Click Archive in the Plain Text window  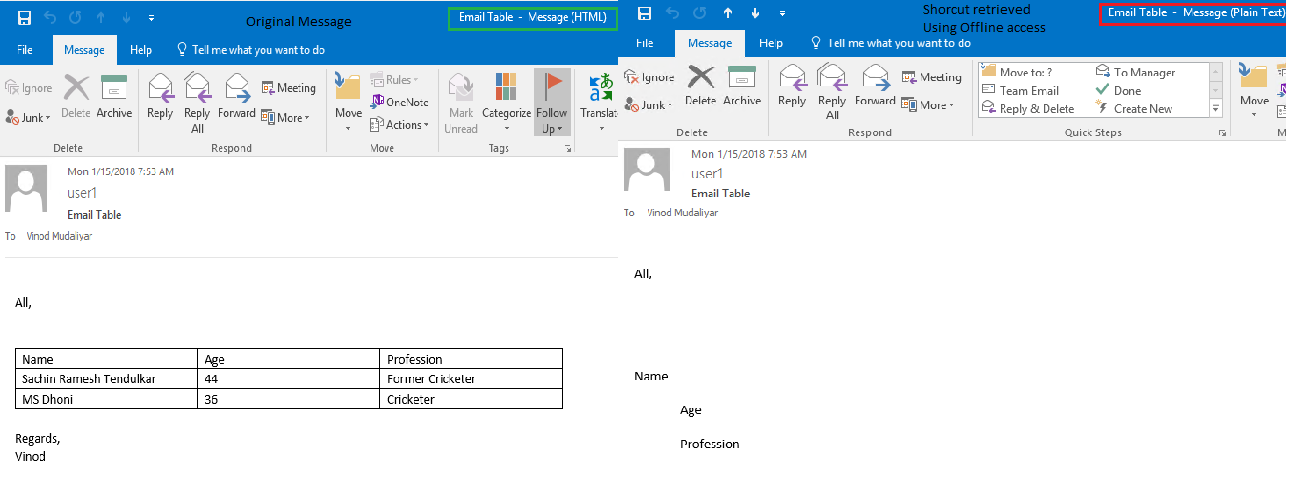coord(742,85)
